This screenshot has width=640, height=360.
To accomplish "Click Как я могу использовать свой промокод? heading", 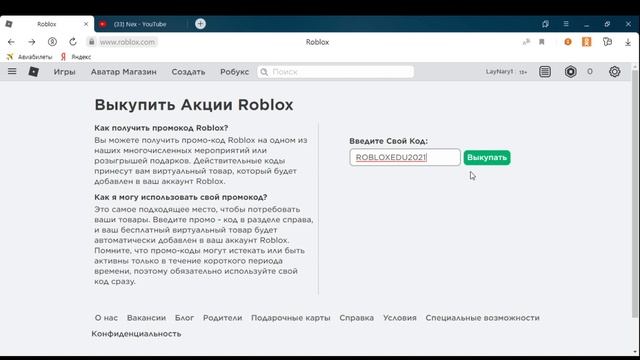I will click(x=181, y=197).
